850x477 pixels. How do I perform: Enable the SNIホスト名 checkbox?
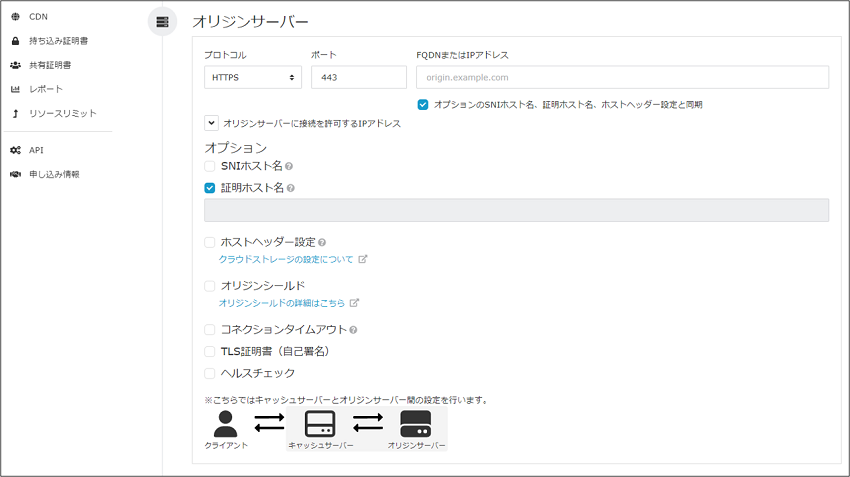click(x=210, y=166)
